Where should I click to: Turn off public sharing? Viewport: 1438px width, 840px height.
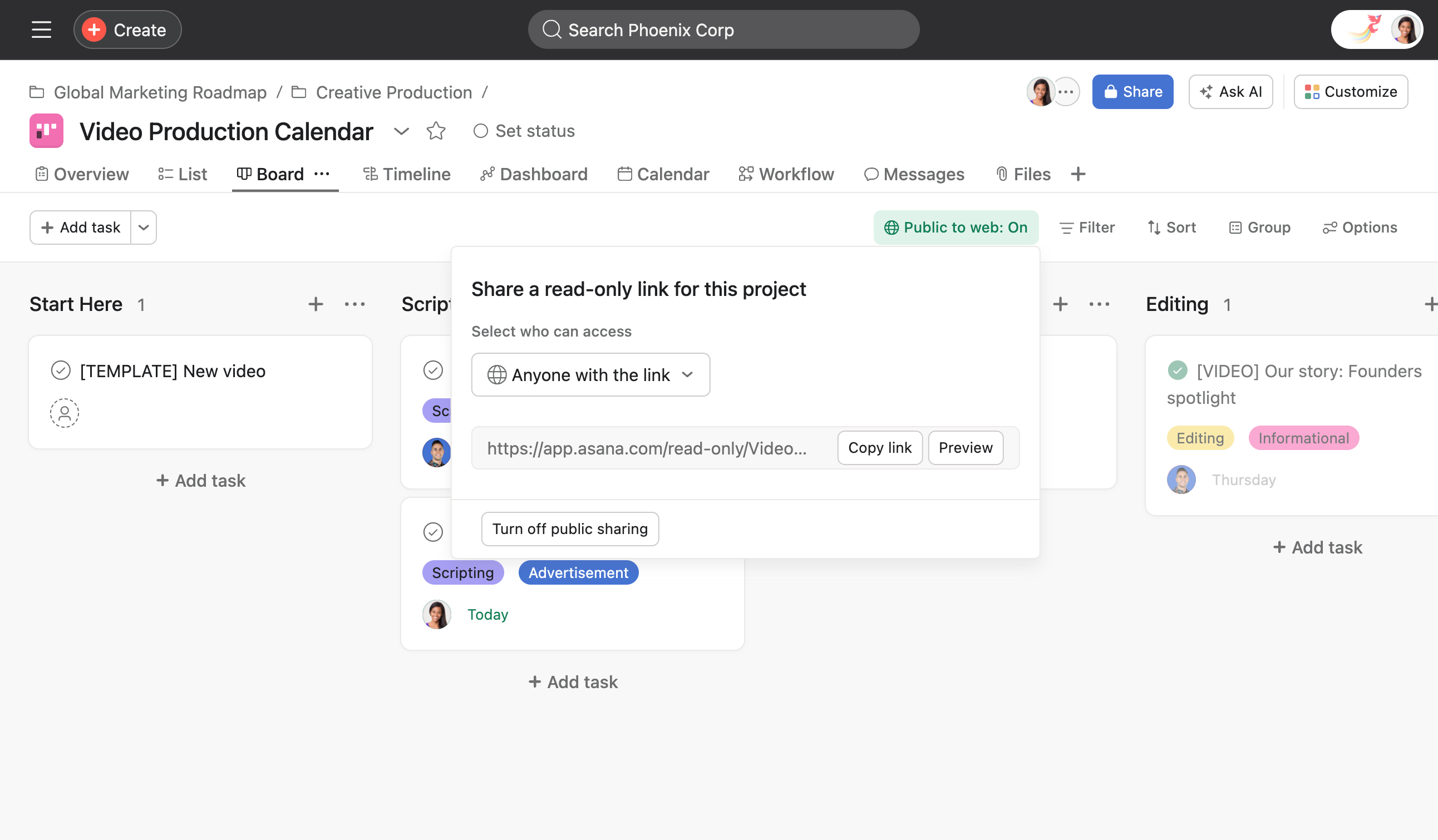[x=569, y=528]
